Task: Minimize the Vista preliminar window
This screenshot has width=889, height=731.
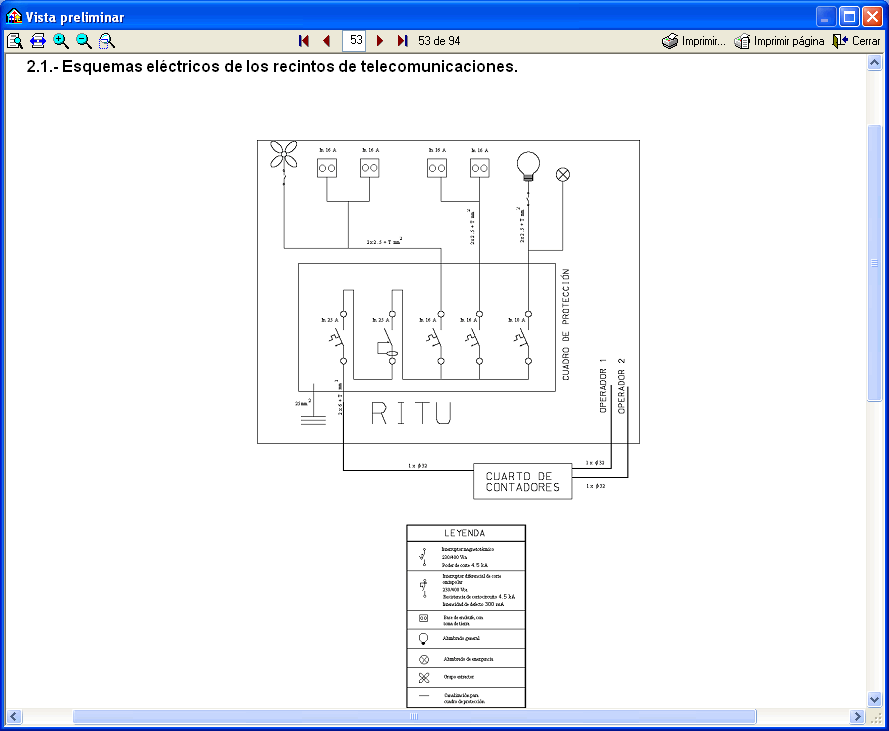Action: [x=827, y=17]
